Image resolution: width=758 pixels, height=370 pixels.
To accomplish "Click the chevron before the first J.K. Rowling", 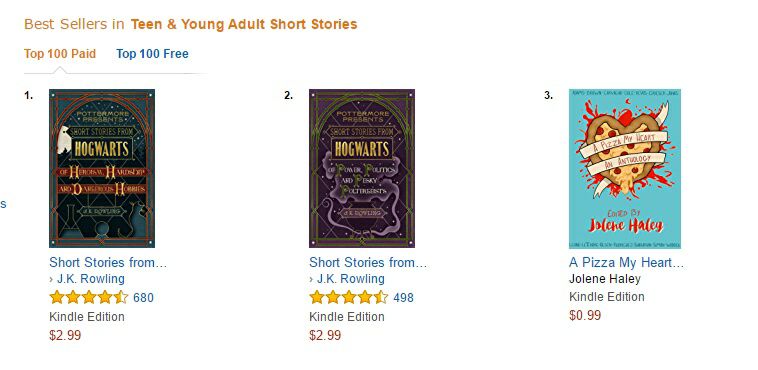I will [51, 280].
